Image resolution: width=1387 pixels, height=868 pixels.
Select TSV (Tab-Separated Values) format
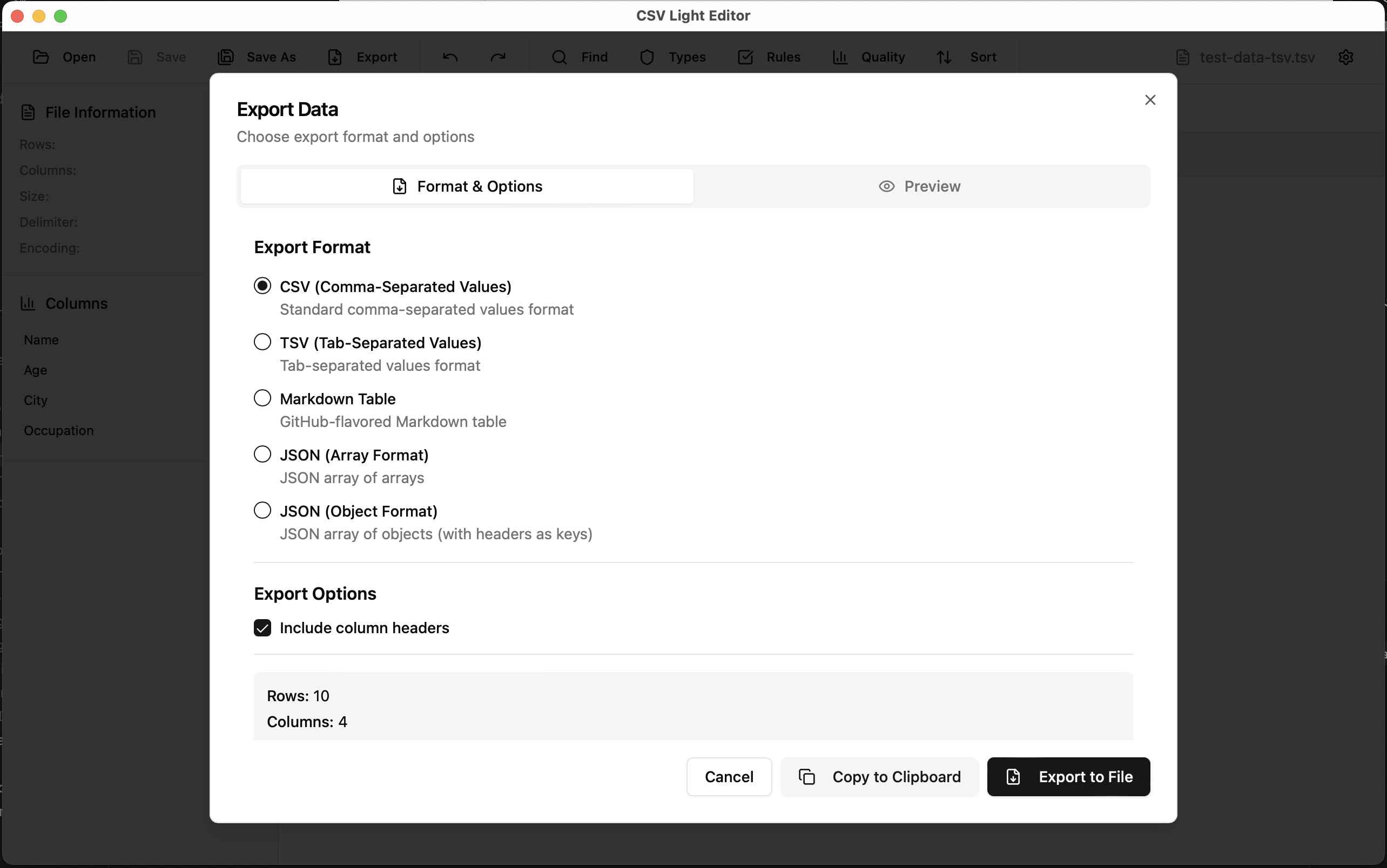pos(262,342)
